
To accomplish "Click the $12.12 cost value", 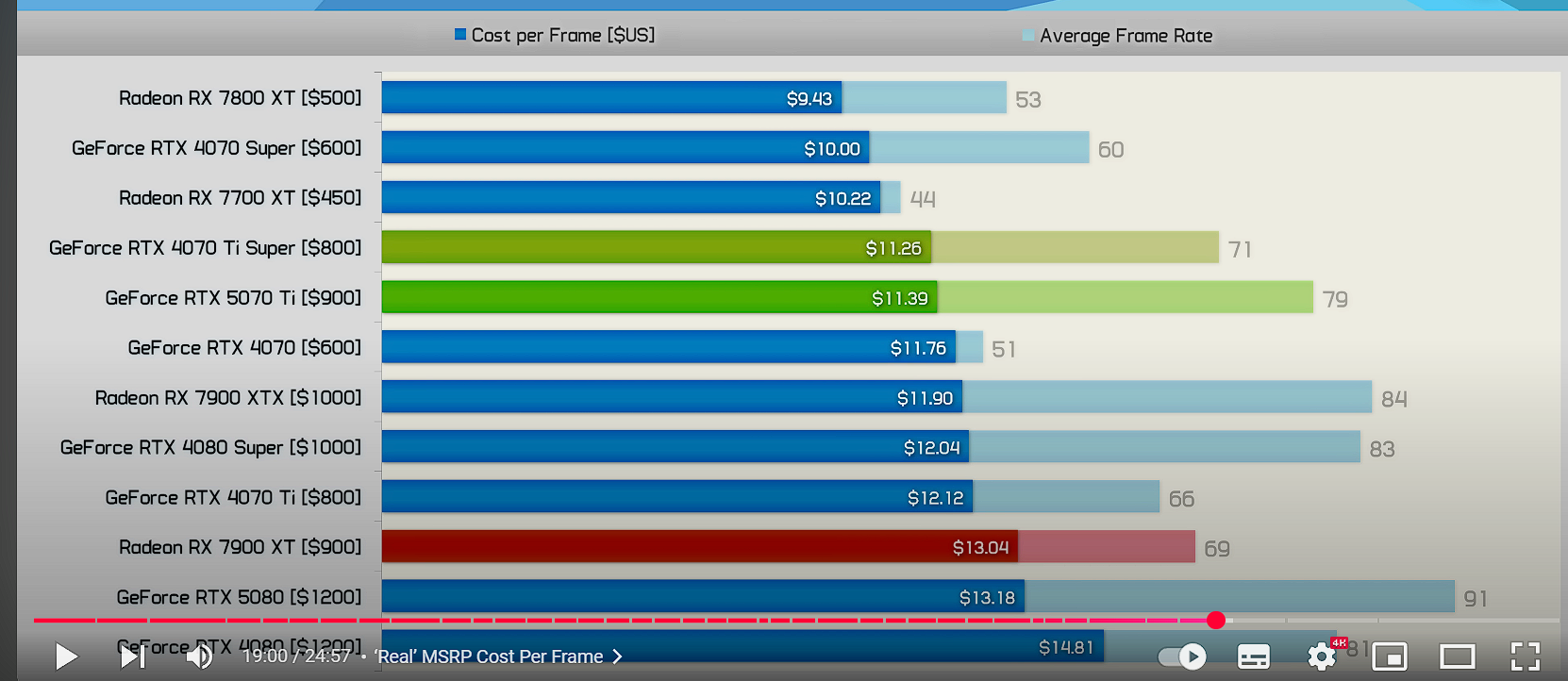I will pos(936,498).
